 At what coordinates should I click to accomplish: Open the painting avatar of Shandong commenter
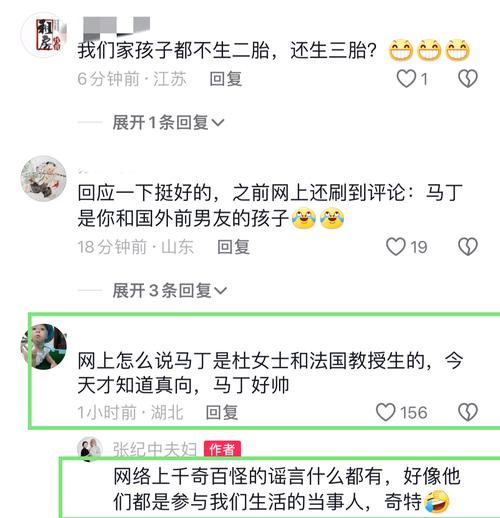(44, 179)
